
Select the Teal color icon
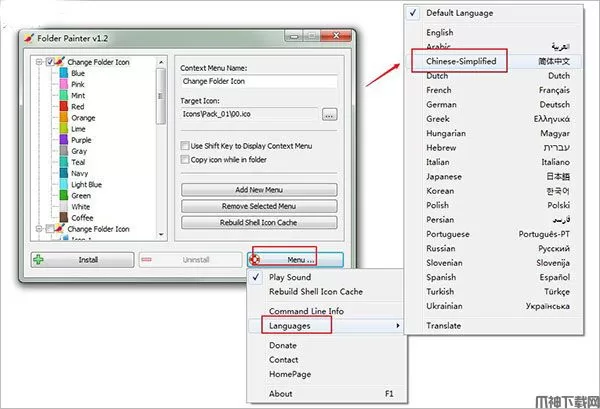pyautogui.click(x=64, y=162)
